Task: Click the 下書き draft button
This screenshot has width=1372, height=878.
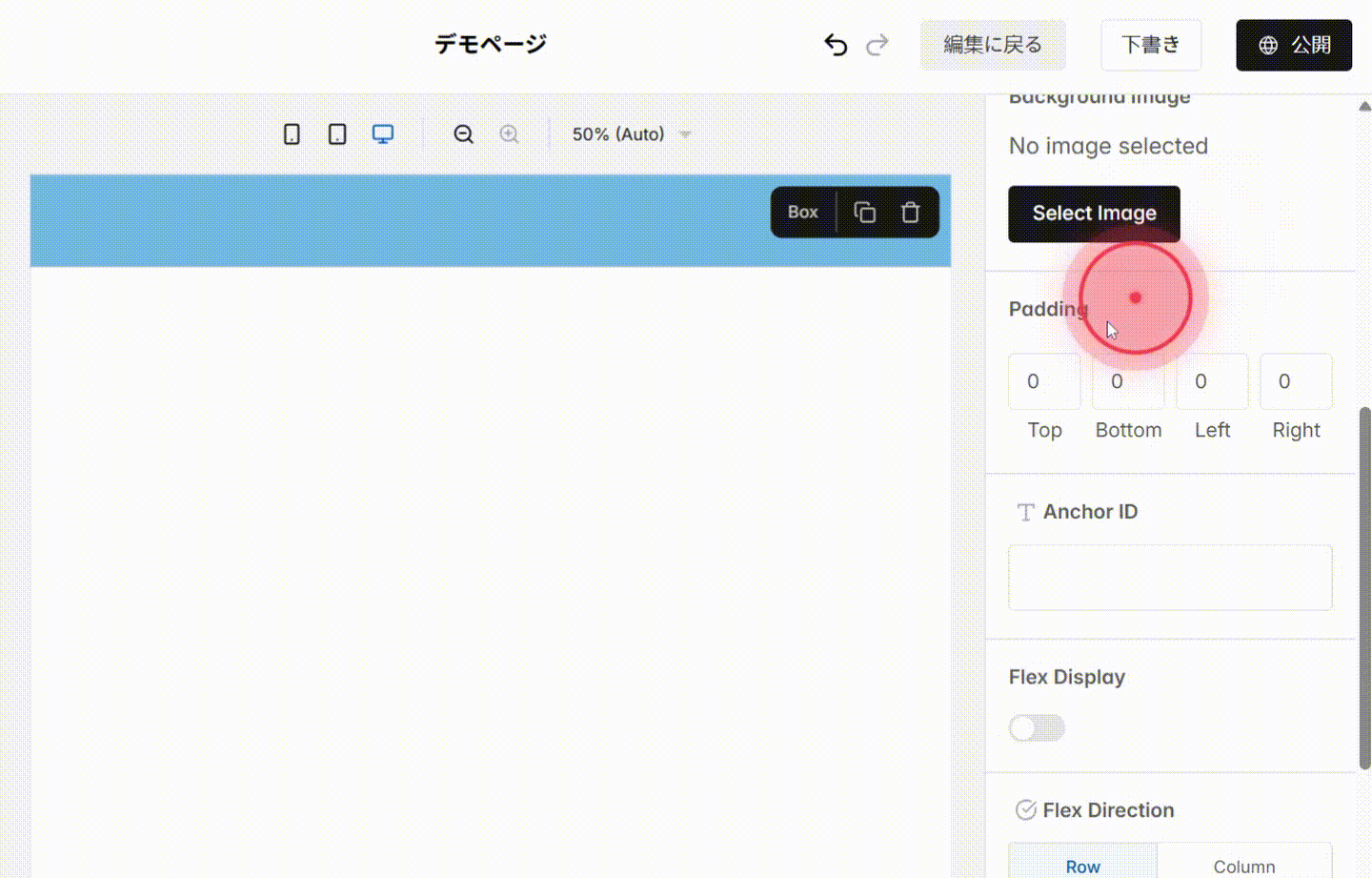Action: tap(1151, 44)
